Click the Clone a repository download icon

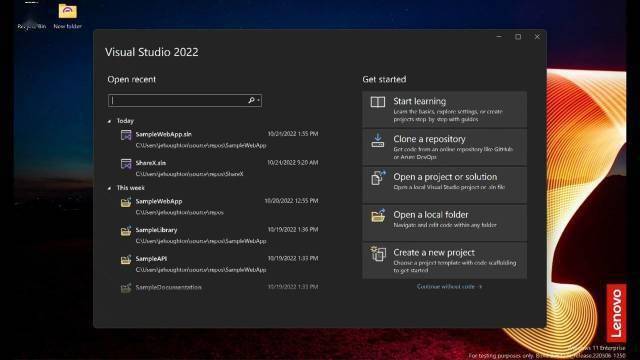pos(378,140)
